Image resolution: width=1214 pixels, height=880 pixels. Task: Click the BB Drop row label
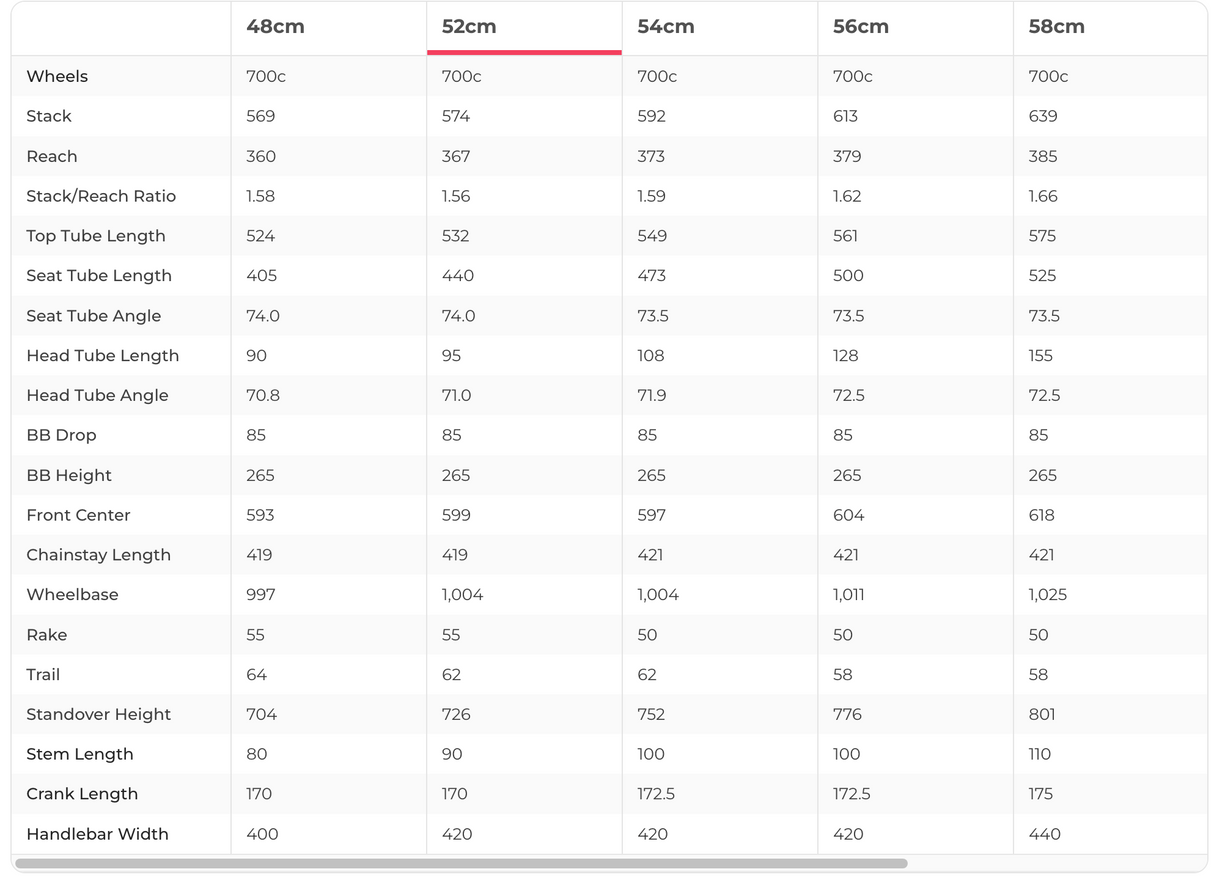(61, 435)
